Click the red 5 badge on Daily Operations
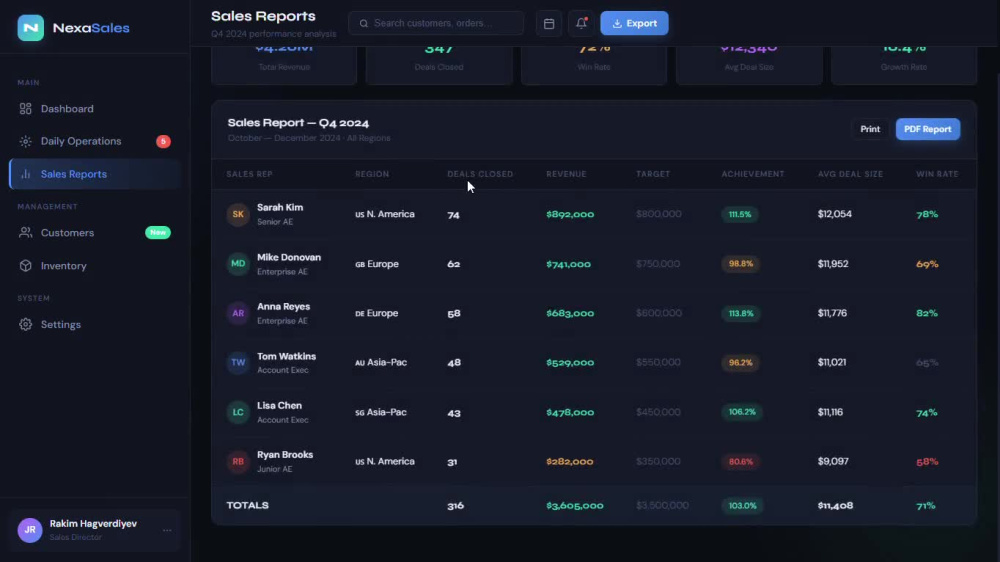This screenshot has height=562, width=1000. point(163,141)
